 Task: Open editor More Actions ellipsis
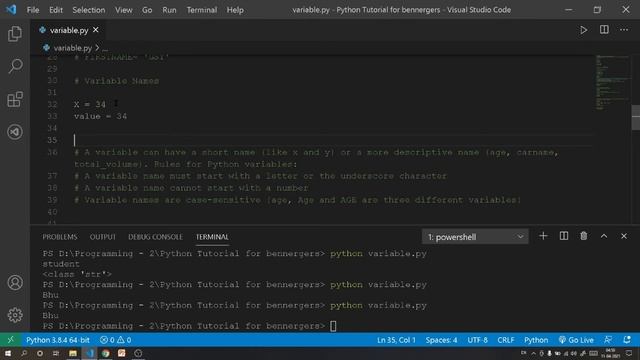[624, 29]
